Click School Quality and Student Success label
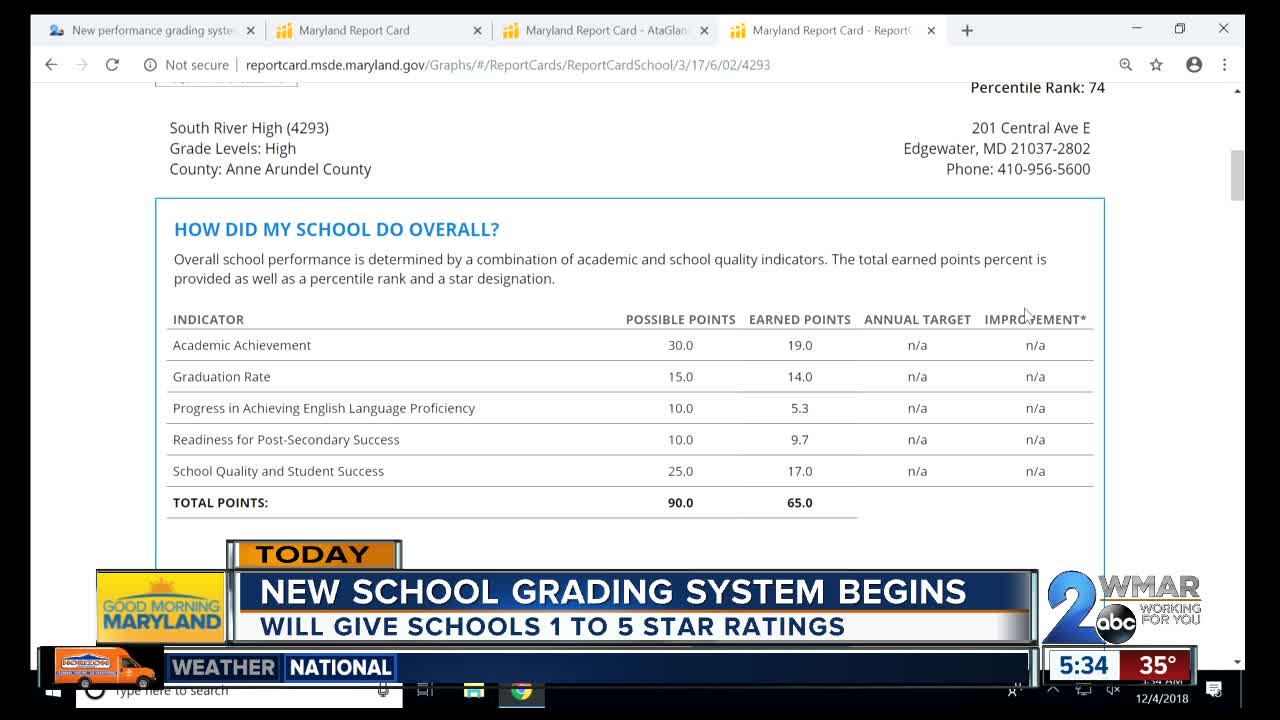The image size is (1280, 720). pyautogui.click(x=278, y=471)
